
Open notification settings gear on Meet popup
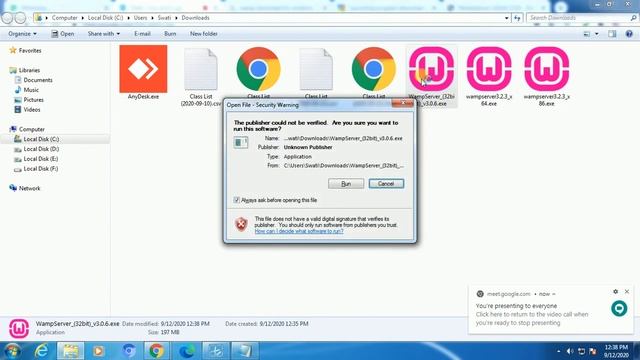point(616,291)
